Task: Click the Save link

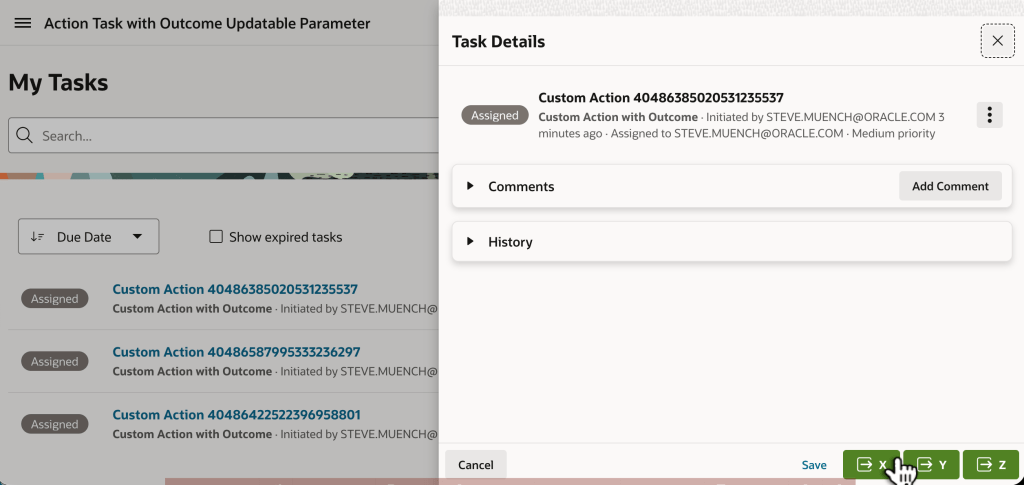Action: (814, 465)
